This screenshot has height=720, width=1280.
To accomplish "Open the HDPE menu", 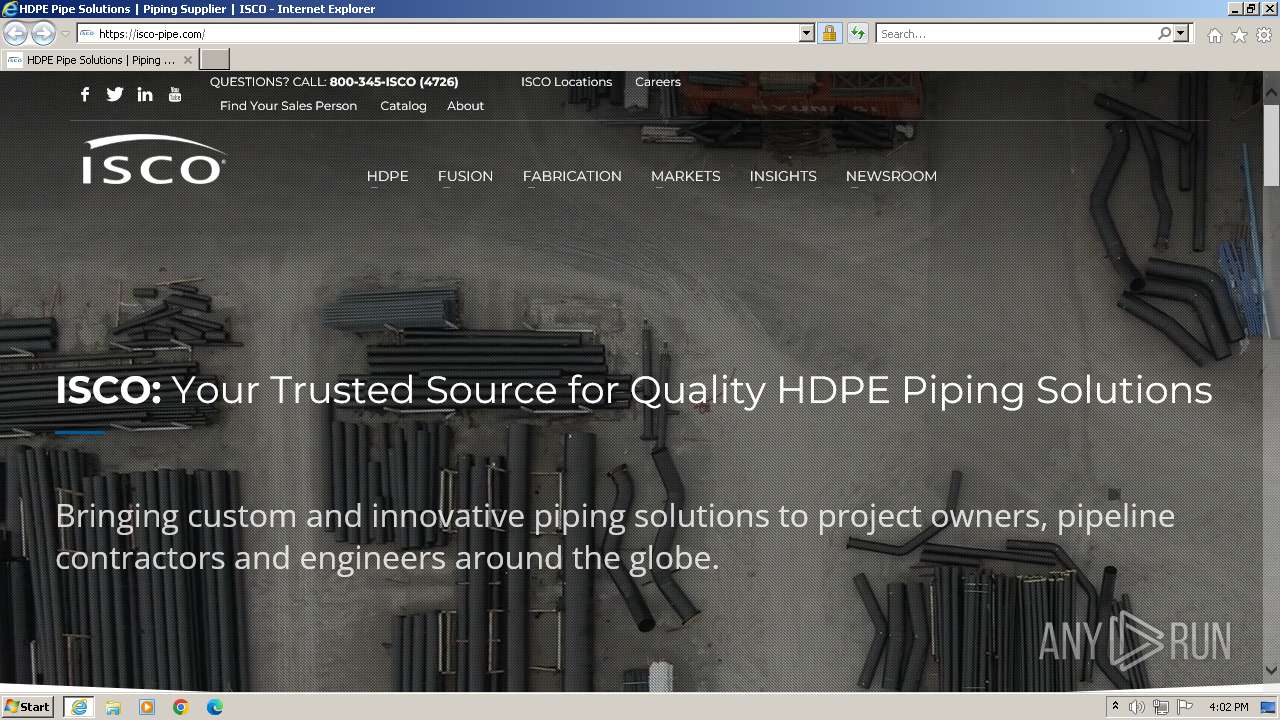I will click(x=387, y=176).
